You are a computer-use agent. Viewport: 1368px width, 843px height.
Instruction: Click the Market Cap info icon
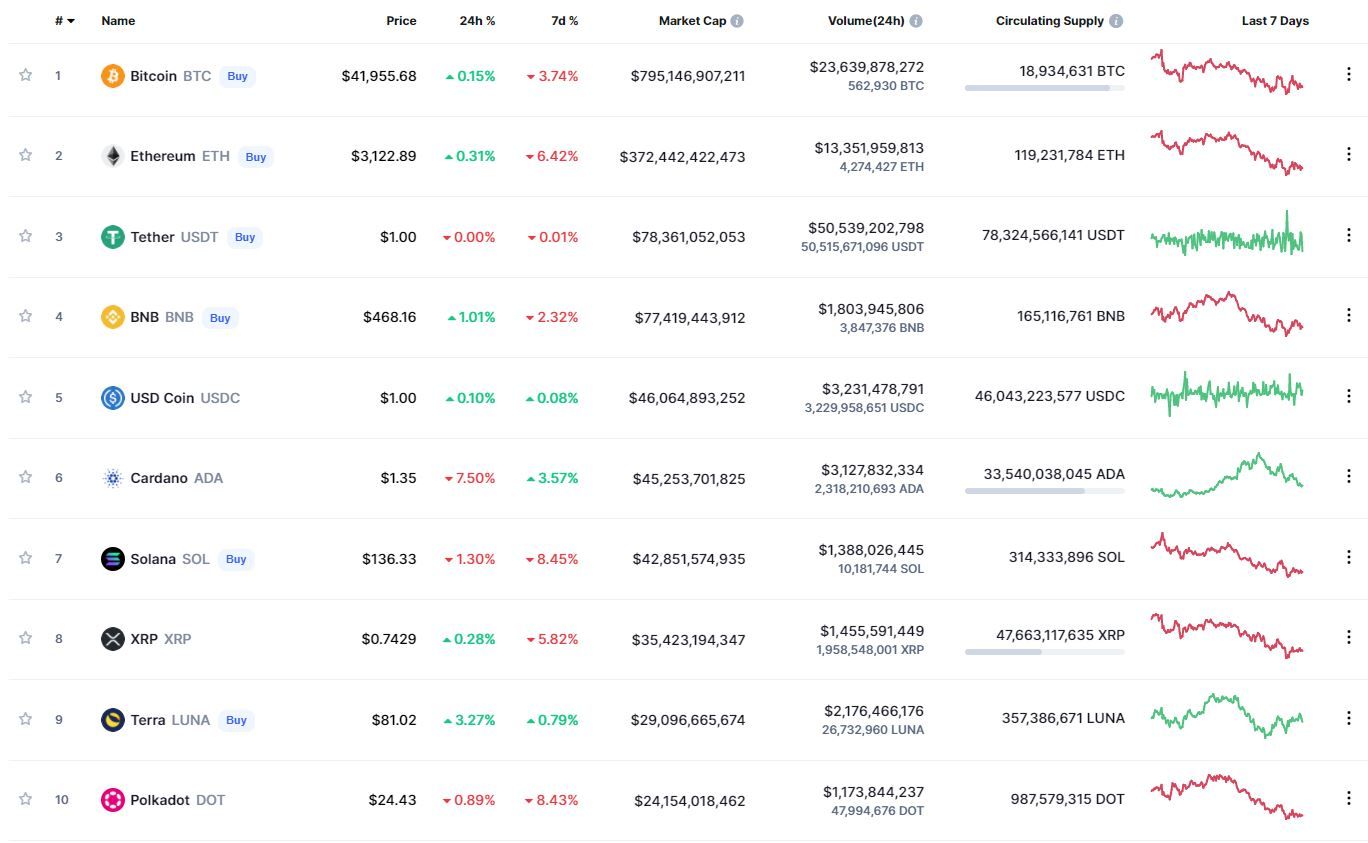(737, 21)
